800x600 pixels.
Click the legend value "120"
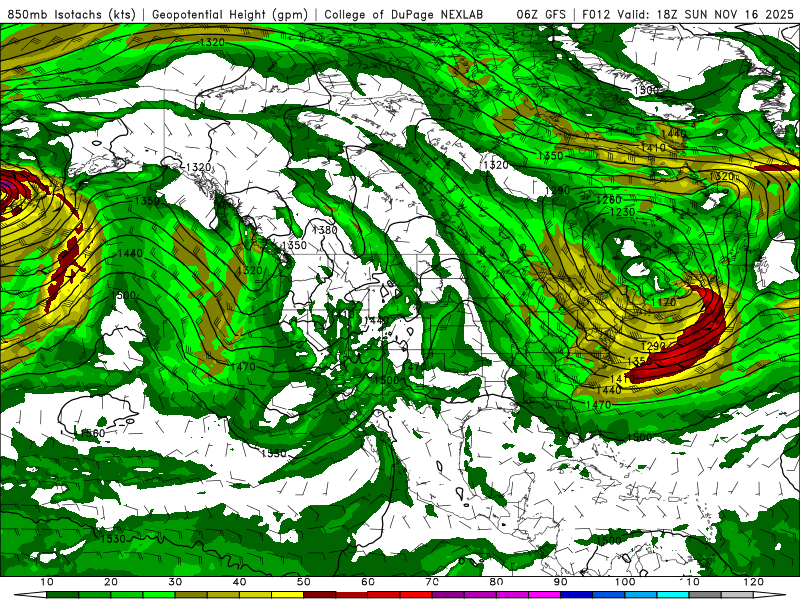click(x=754, y=582)
